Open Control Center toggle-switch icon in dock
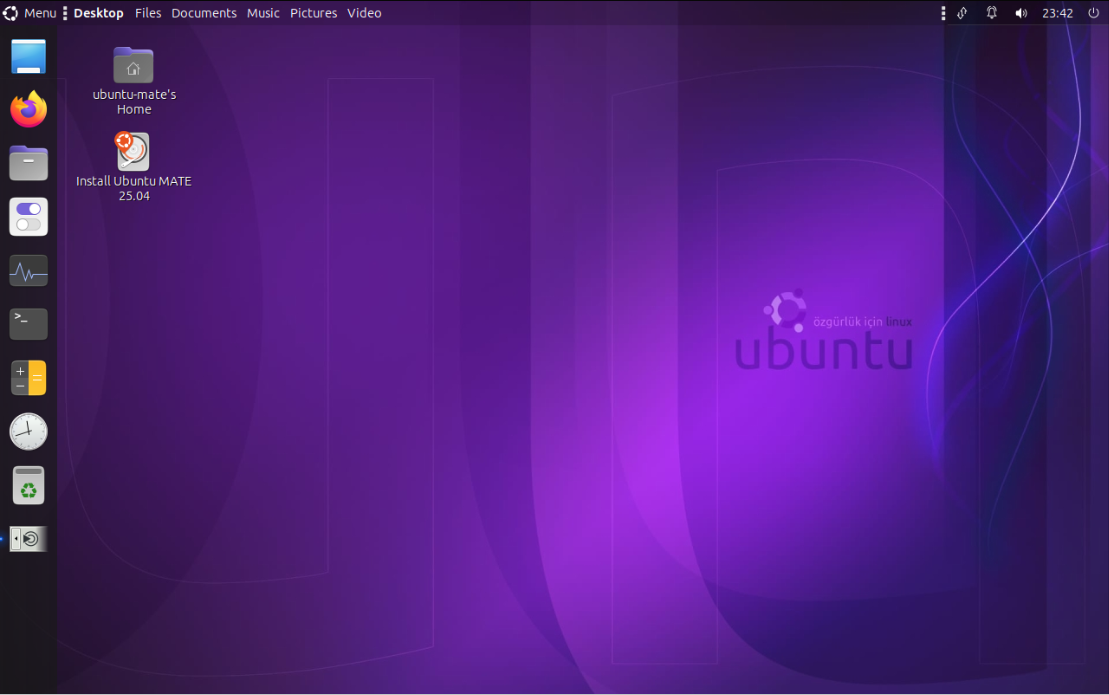The image size is (1109, 695). [x=28, y=216]
